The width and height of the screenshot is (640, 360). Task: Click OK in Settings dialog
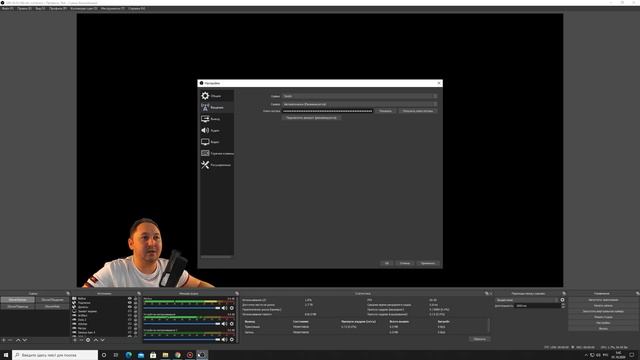pyautogui.click(x=387, y=263)
